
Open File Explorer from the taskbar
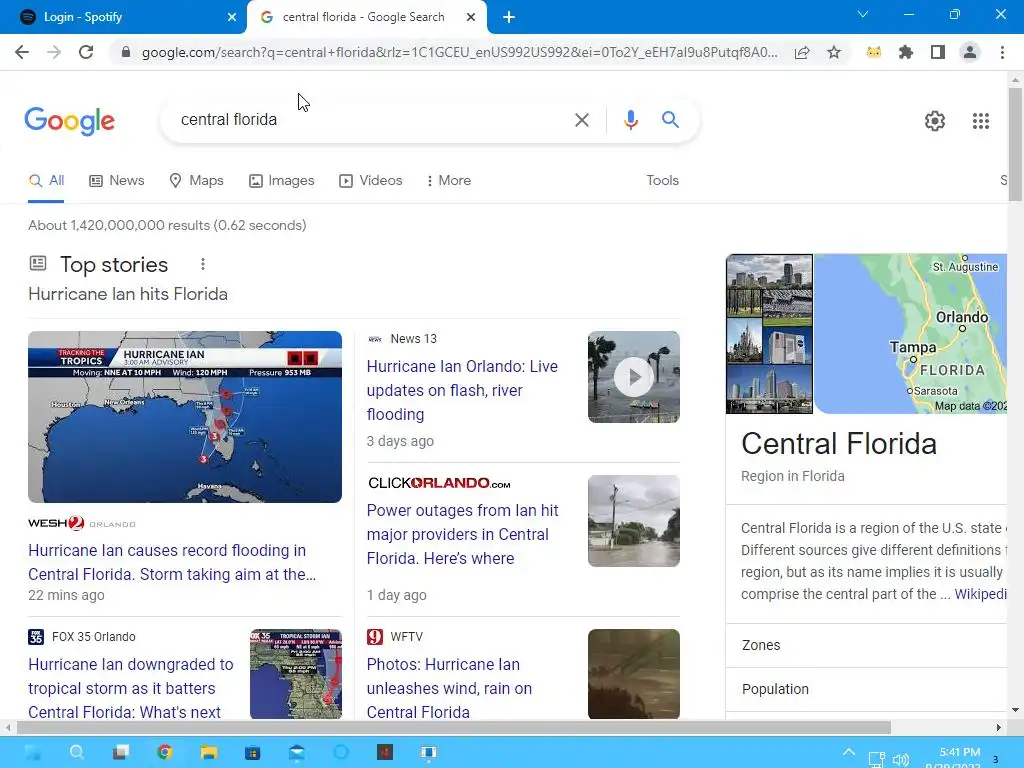click(209, 752)
